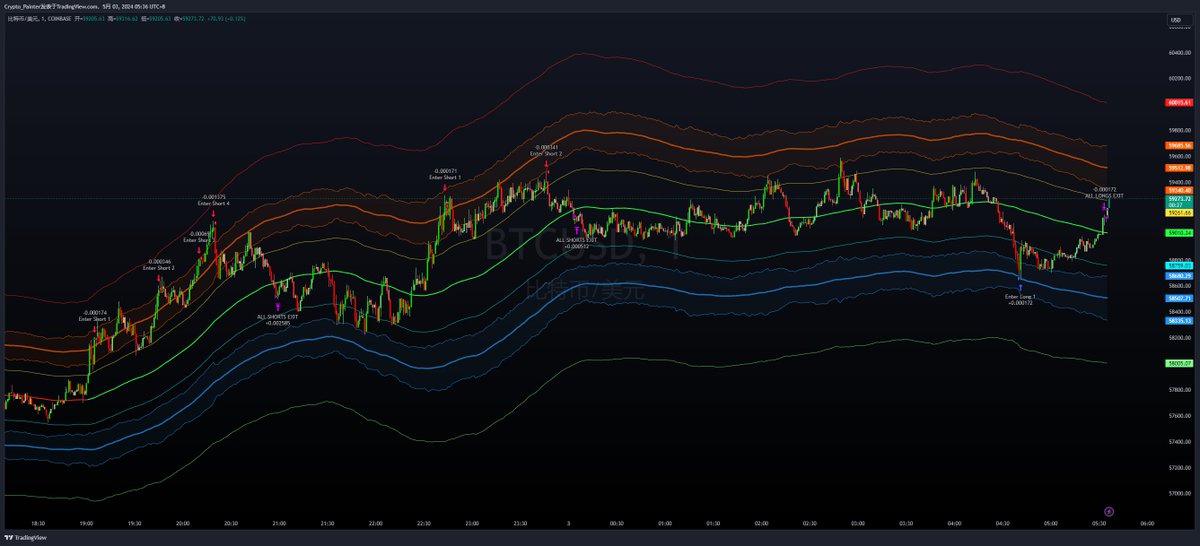Click the 59512.98 price label
The height and width of the screenshot is (546, 1200).
pos(1180,168)
